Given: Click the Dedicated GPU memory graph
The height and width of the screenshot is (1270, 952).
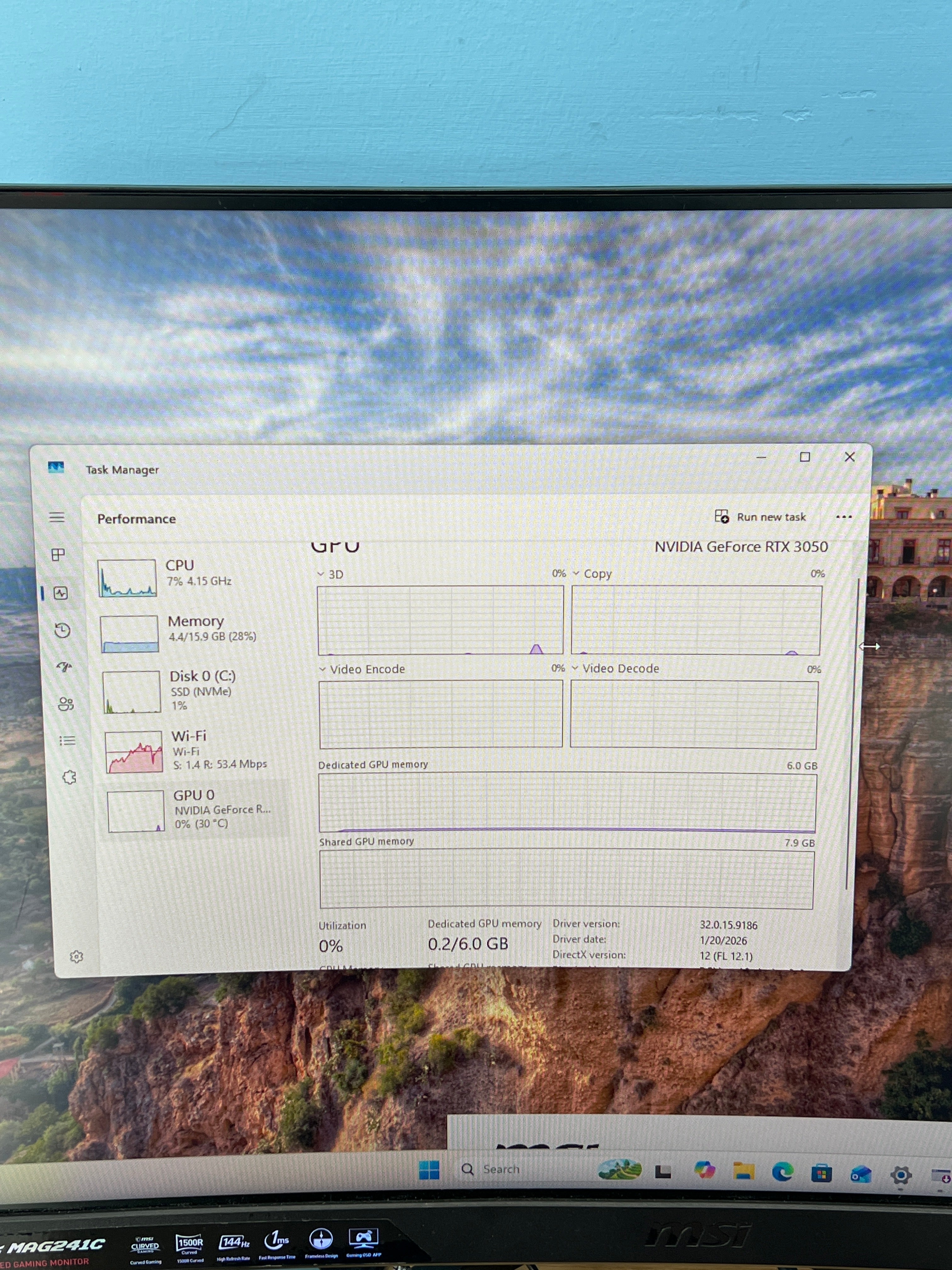Looking at the screenshot, I should pyautogui.click(x=568, y=803).
